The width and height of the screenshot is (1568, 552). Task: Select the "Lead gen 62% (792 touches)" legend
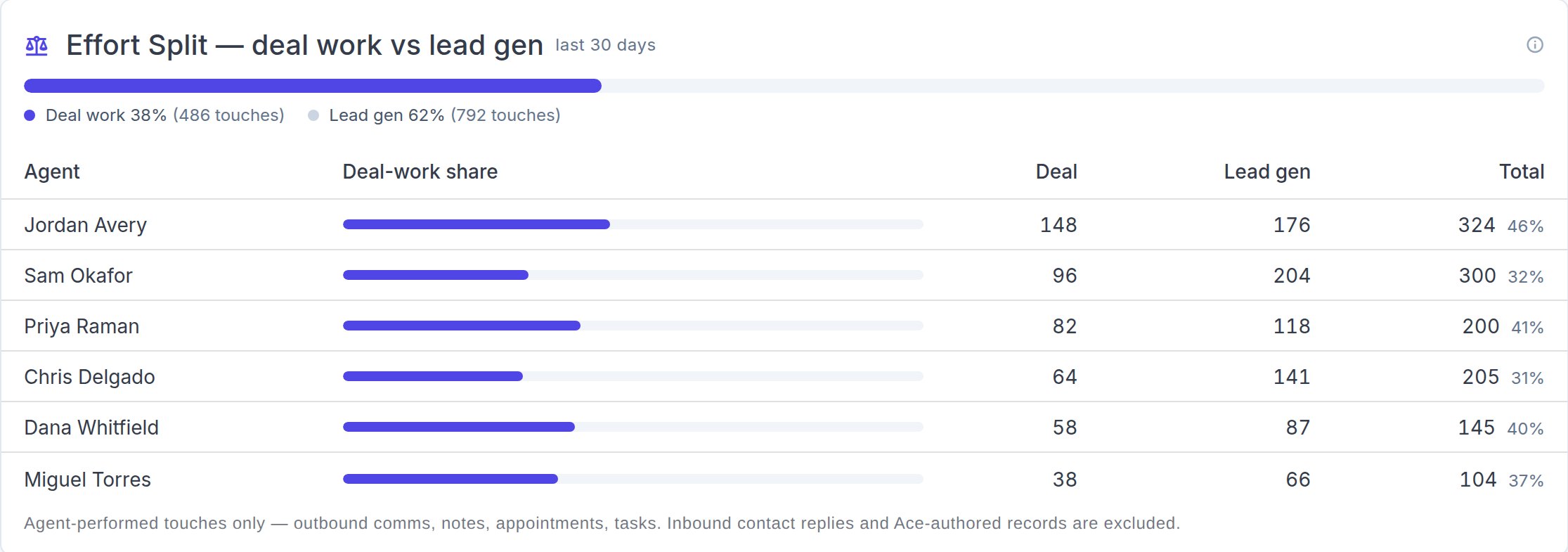point(434,115)
